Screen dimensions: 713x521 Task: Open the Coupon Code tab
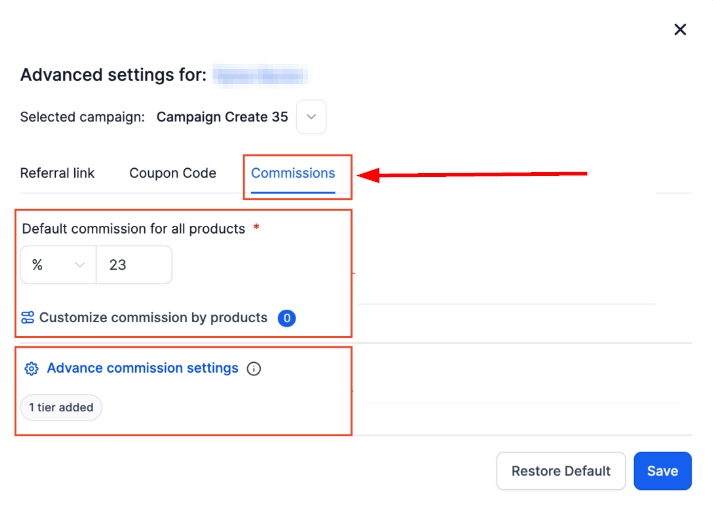173,173
